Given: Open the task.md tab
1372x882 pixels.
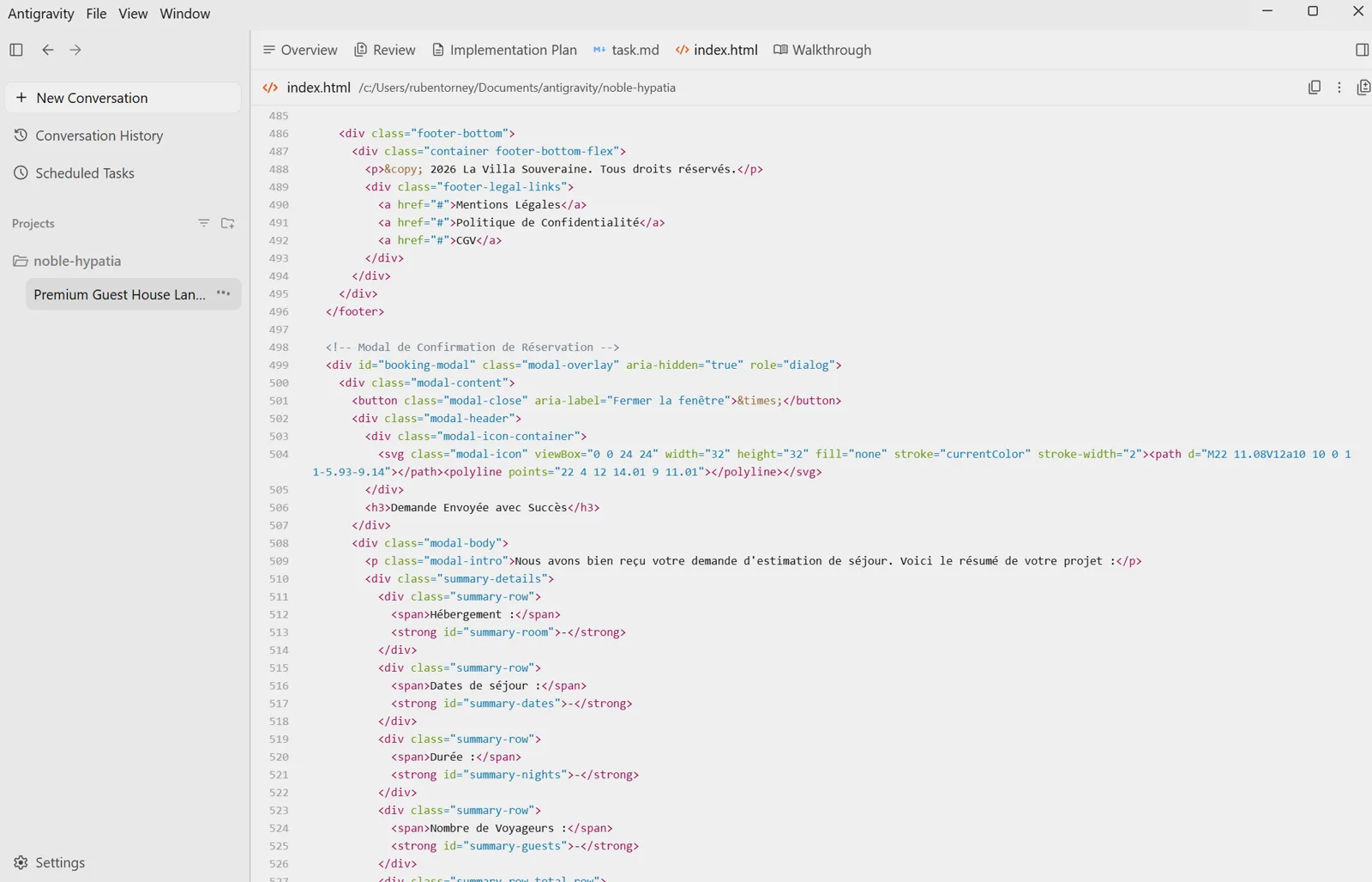Looking at the screenshot, I should (x=626, y=50).
